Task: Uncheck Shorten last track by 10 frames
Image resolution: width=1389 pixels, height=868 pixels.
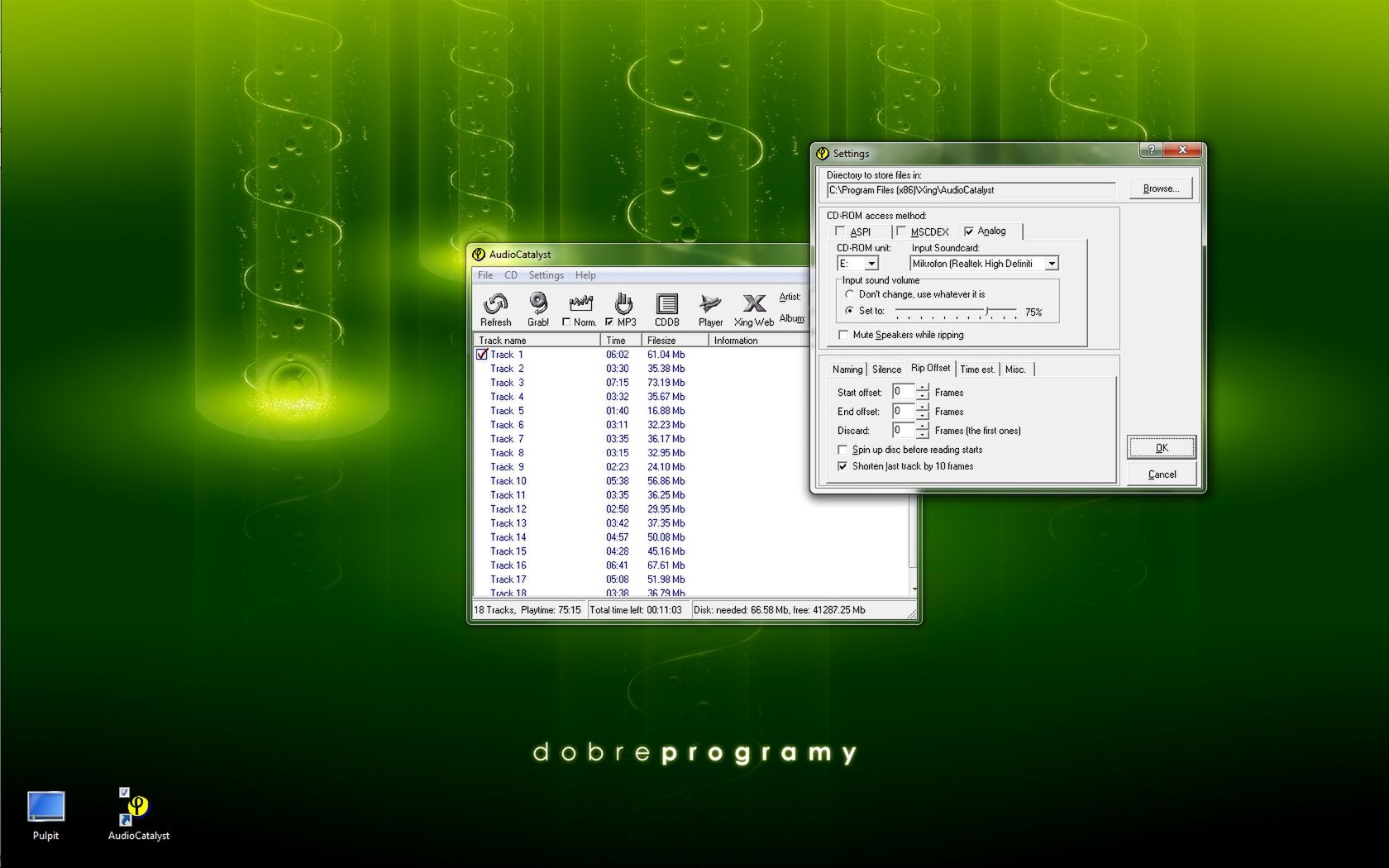Action: pyautogui.click(x=842, y=466)
